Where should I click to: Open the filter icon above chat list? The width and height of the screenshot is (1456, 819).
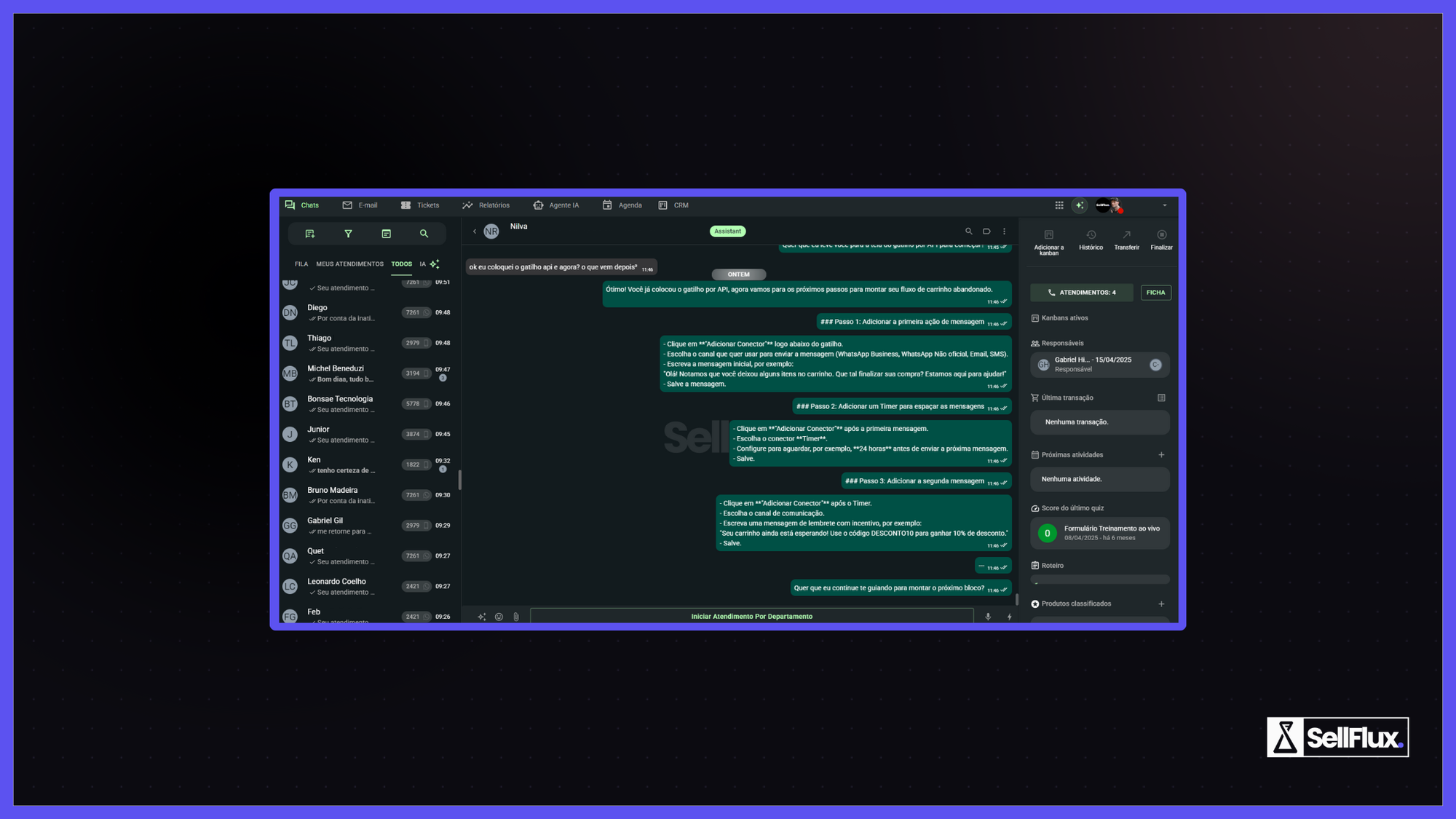pyautogui.click(x=348, y=234)
